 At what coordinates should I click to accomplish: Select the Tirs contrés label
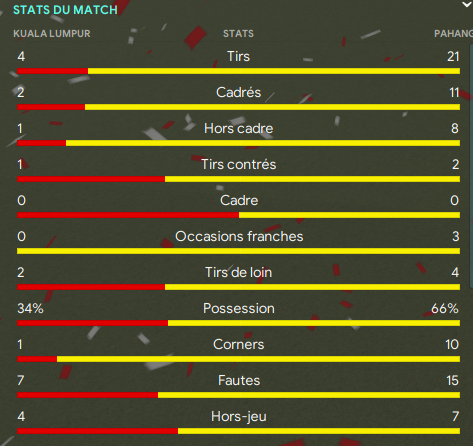pos(239,164)
